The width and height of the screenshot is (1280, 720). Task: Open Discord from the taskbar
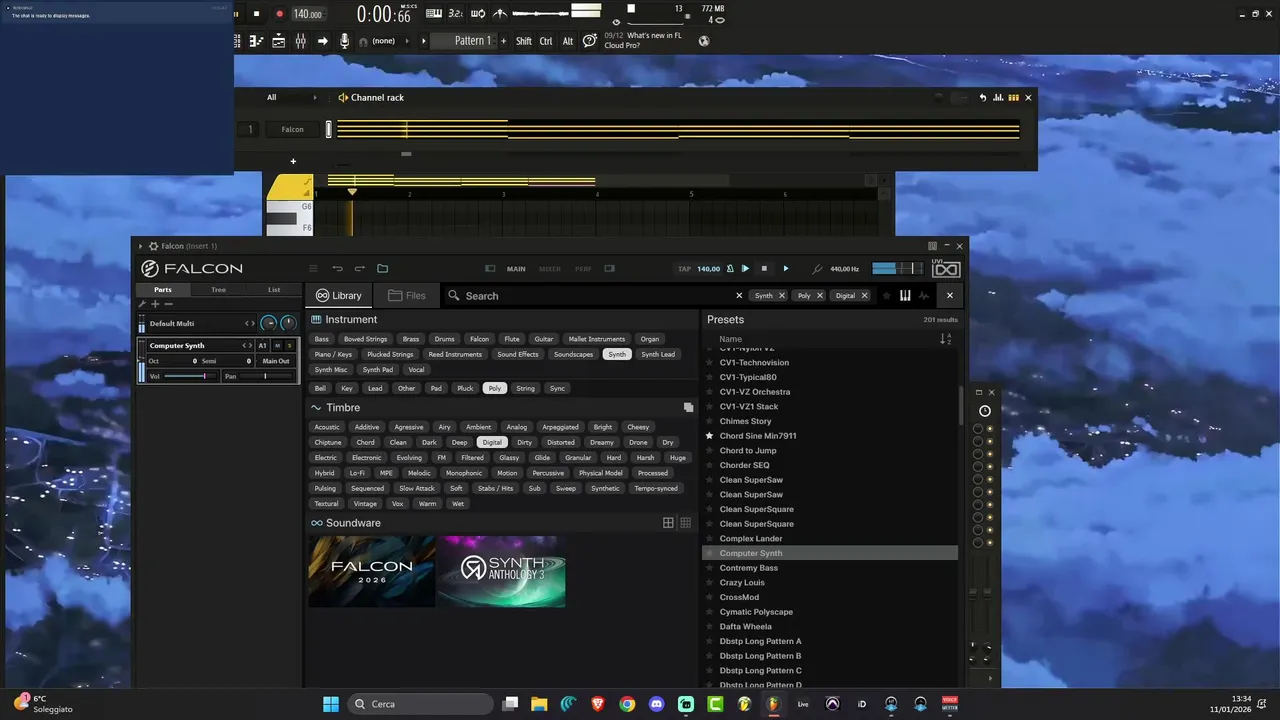[656, 704]
